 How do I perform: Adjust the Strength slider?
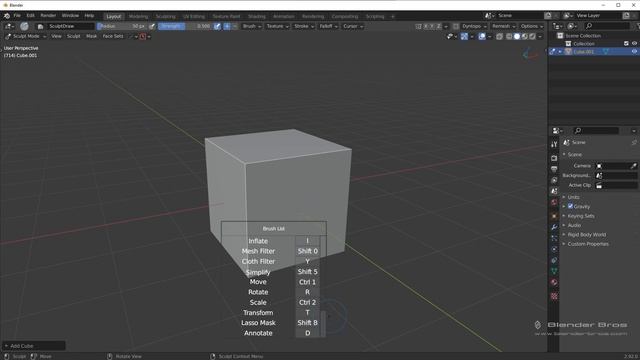point(185,26)
